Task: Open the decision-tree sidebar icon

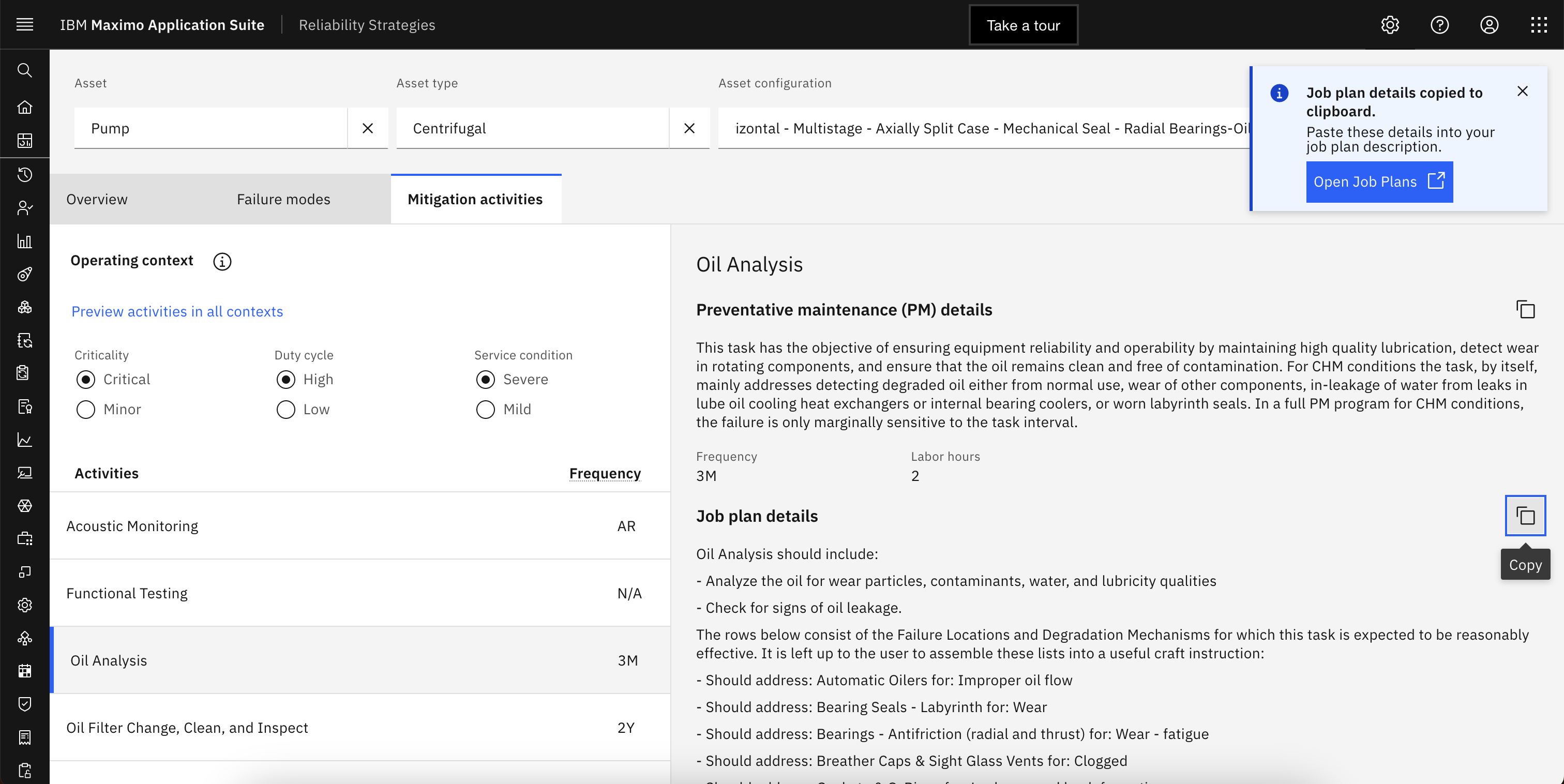Action: pos(24,638)
